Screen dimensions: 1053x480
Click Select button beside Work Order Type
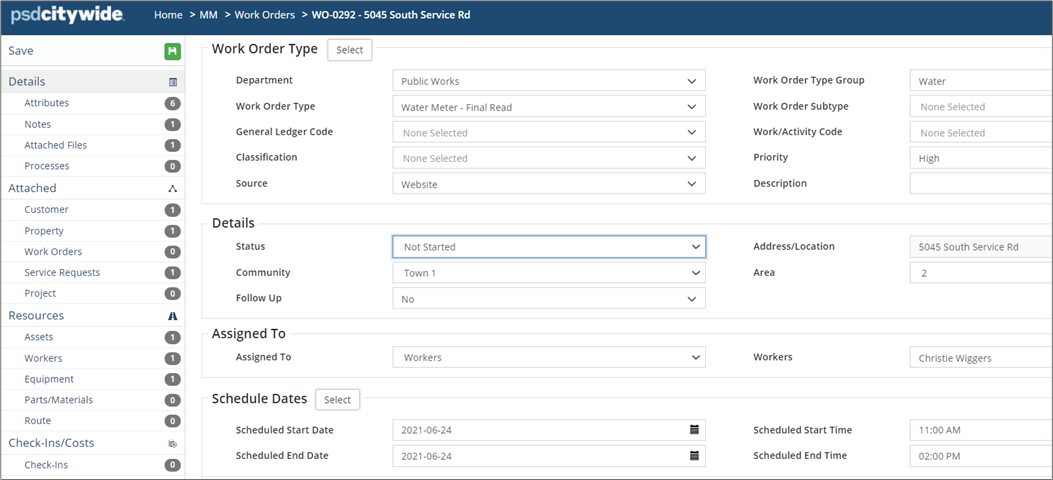tap(349, 50)
